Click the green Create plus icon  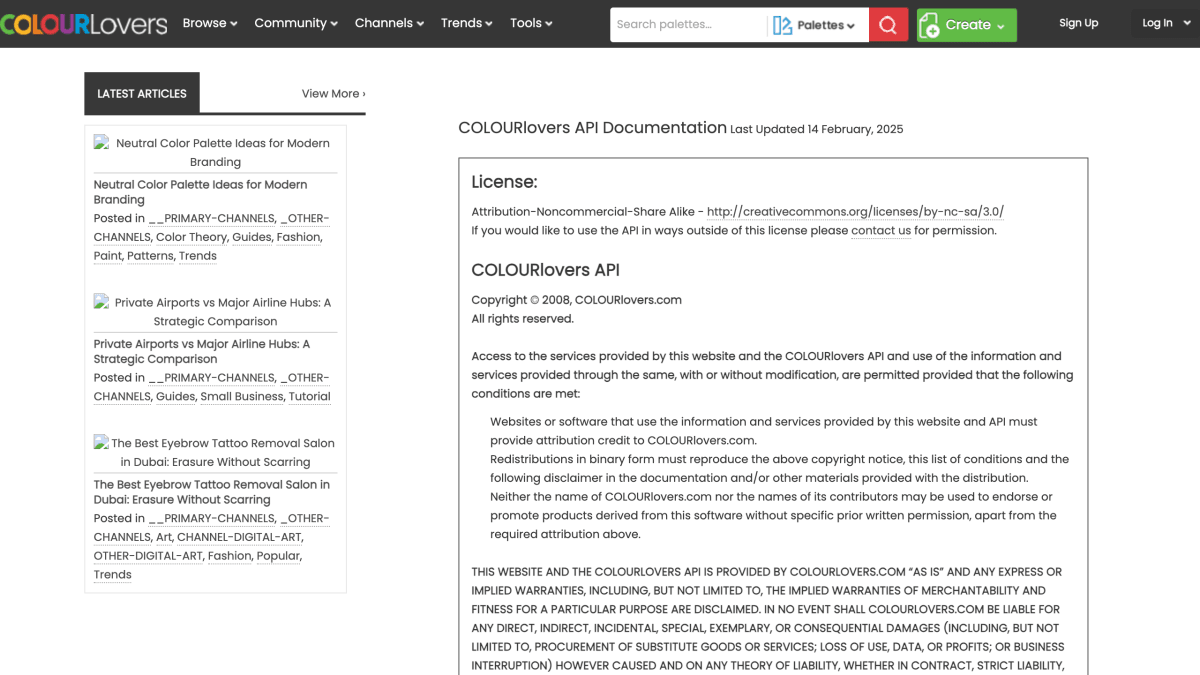pos(929,25)
